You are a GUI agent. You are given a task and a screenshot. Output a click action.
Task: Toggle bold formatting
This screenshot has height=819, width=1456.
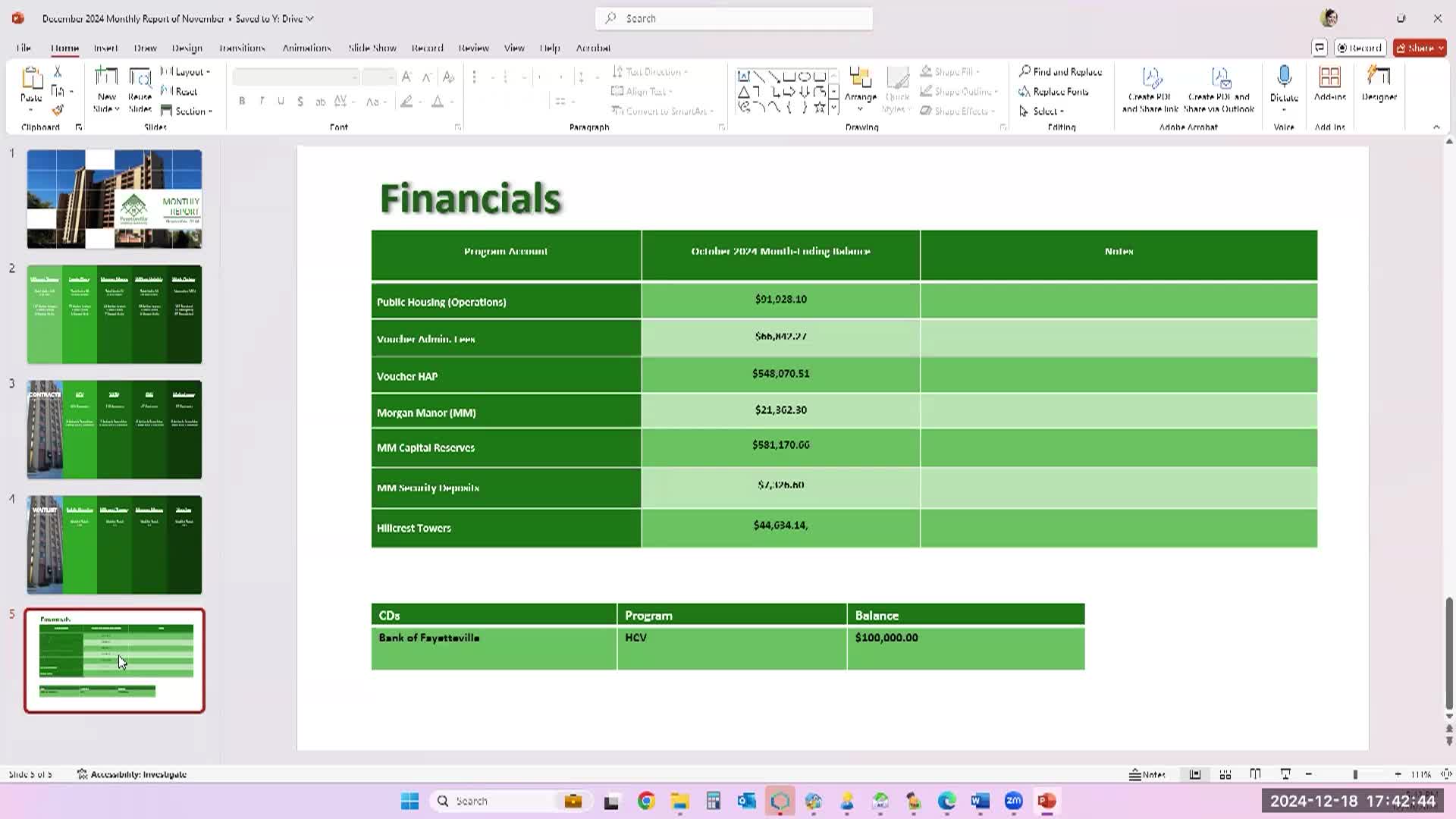242,101
